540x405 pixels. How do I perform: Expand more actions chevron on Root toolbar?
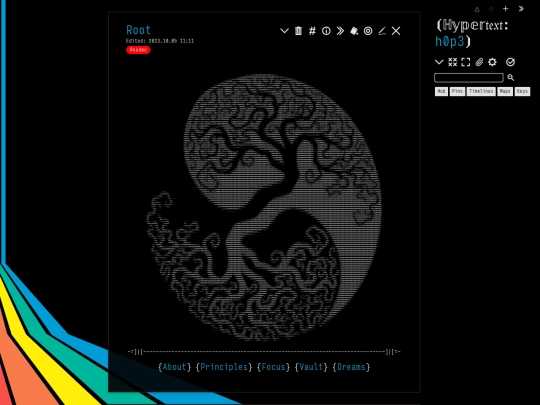284,31
